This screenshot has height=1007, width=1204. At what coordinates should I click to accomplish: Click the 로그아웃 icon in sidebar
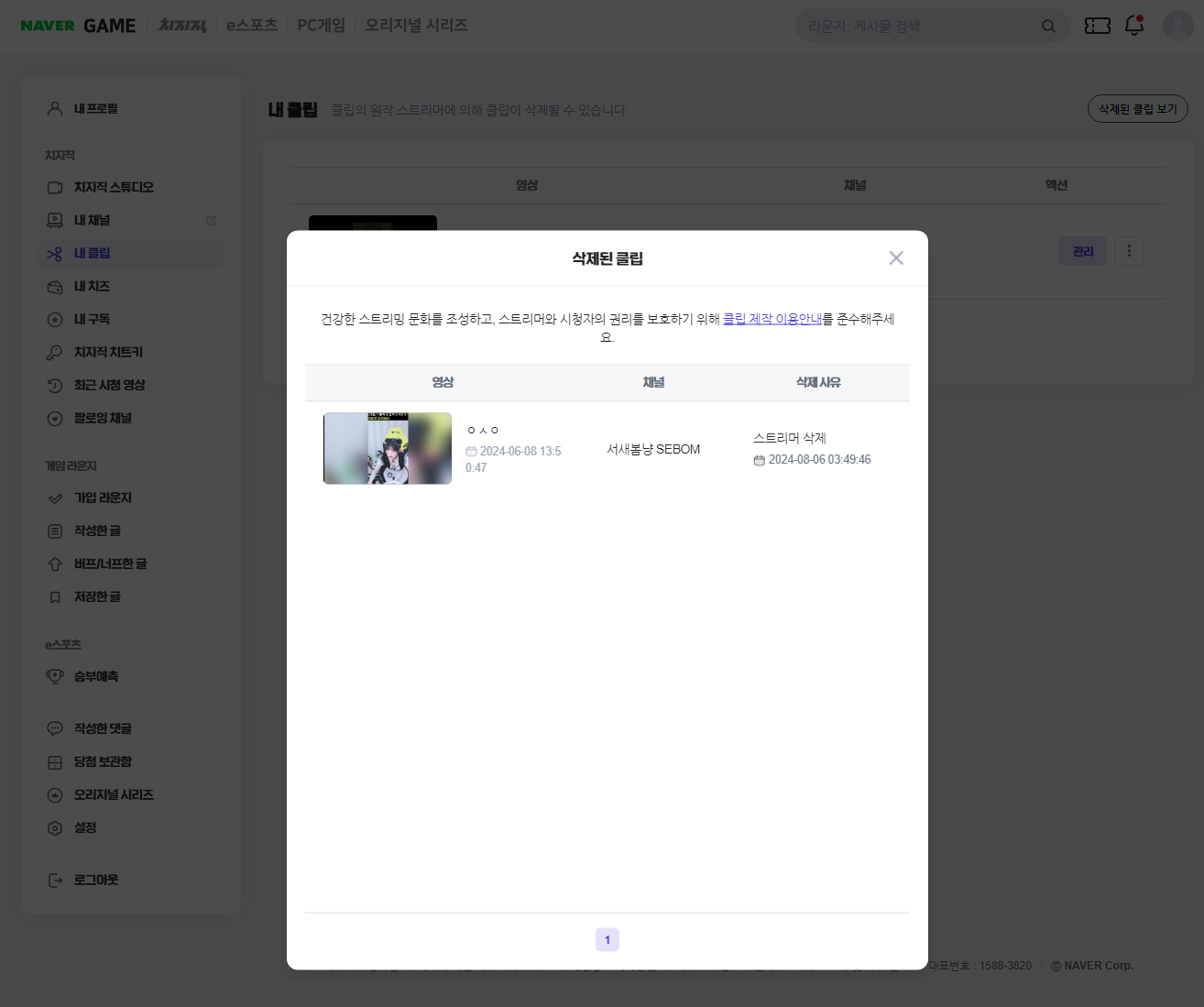(55, 881)
